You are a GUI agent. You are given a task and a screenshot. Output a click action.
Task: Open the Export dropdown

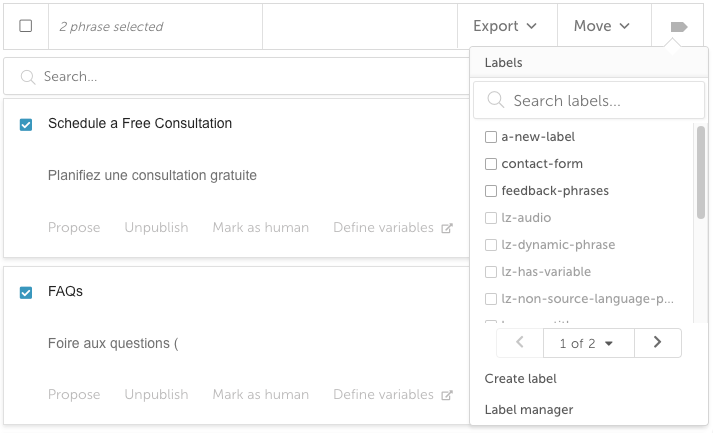(x=505, y=26)
